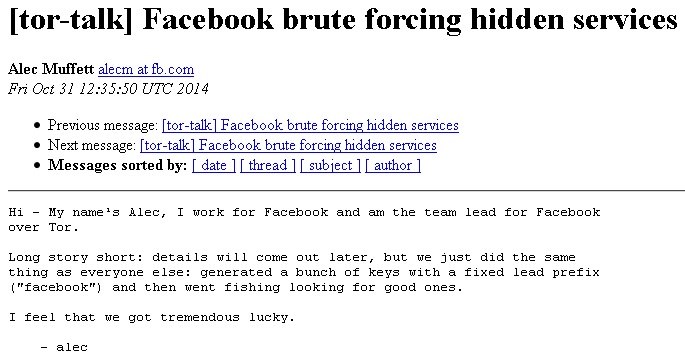This screenshot has height=362, width=685.
Task: Click the Fri Oct 31 timestamp line
Action: 108,89
